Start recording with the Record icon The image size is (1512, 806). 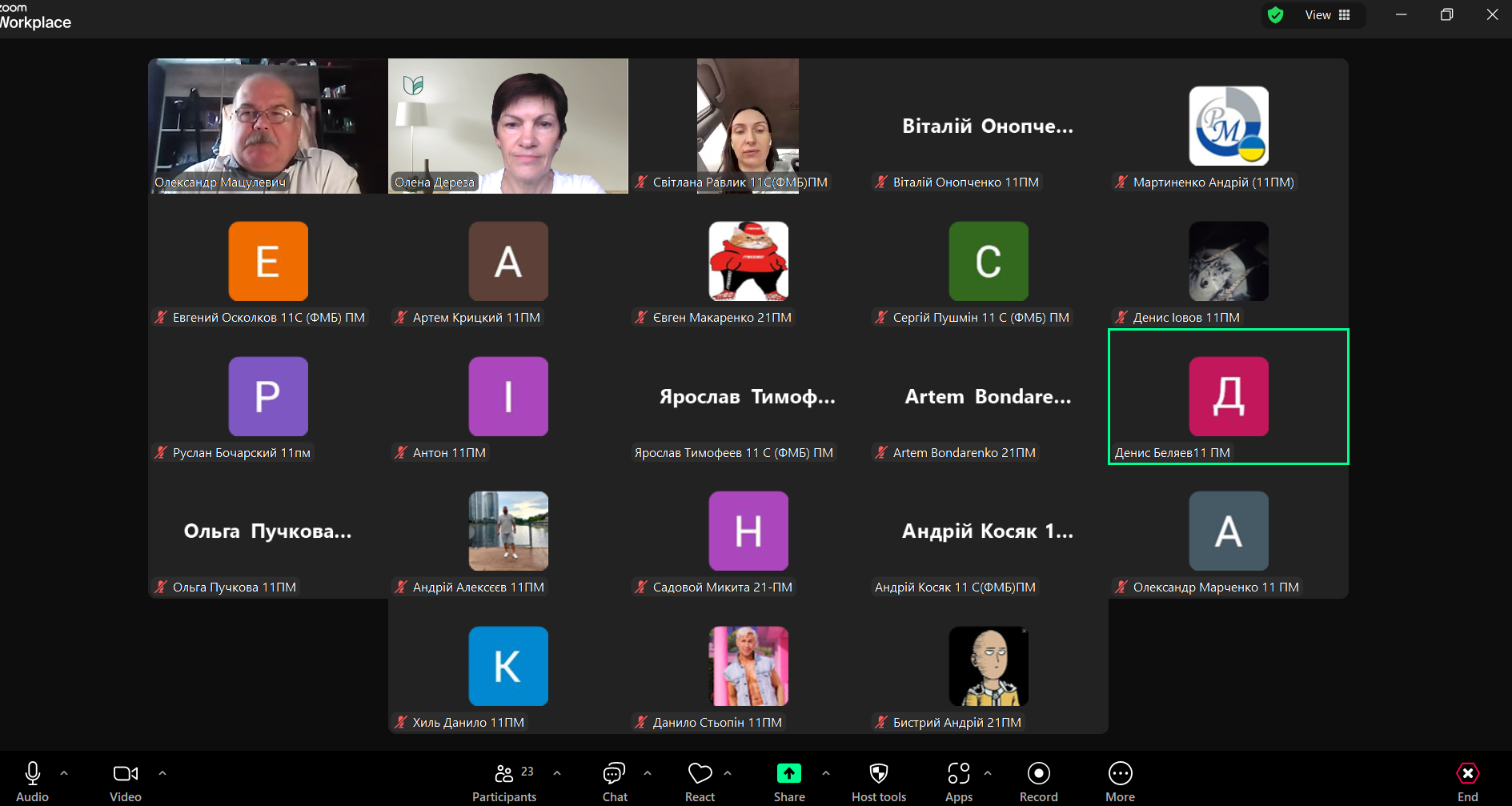pos(1039,773)
